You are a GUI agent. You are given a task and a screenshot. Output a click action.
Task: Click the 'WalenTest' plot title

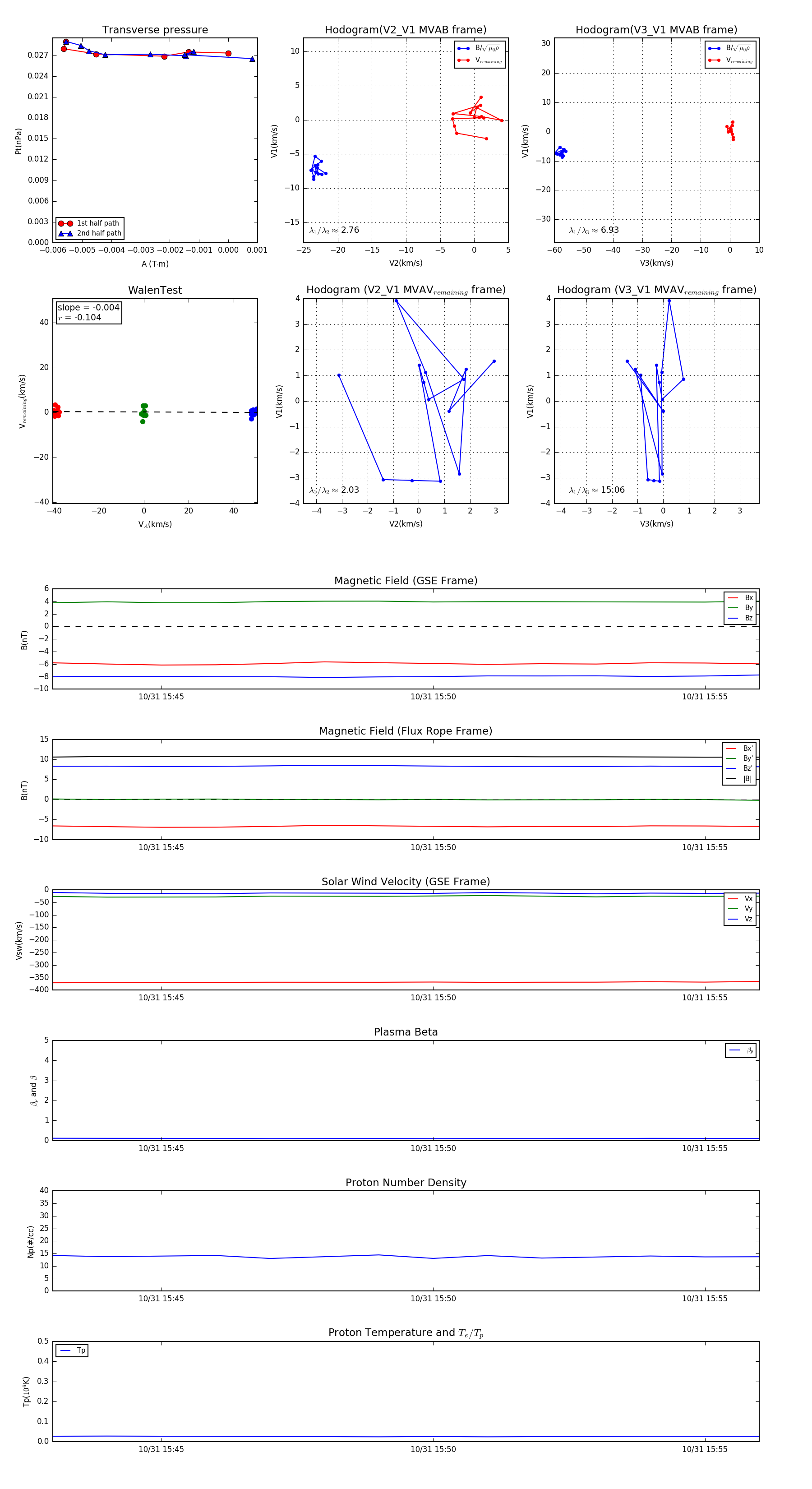(155, 290)
